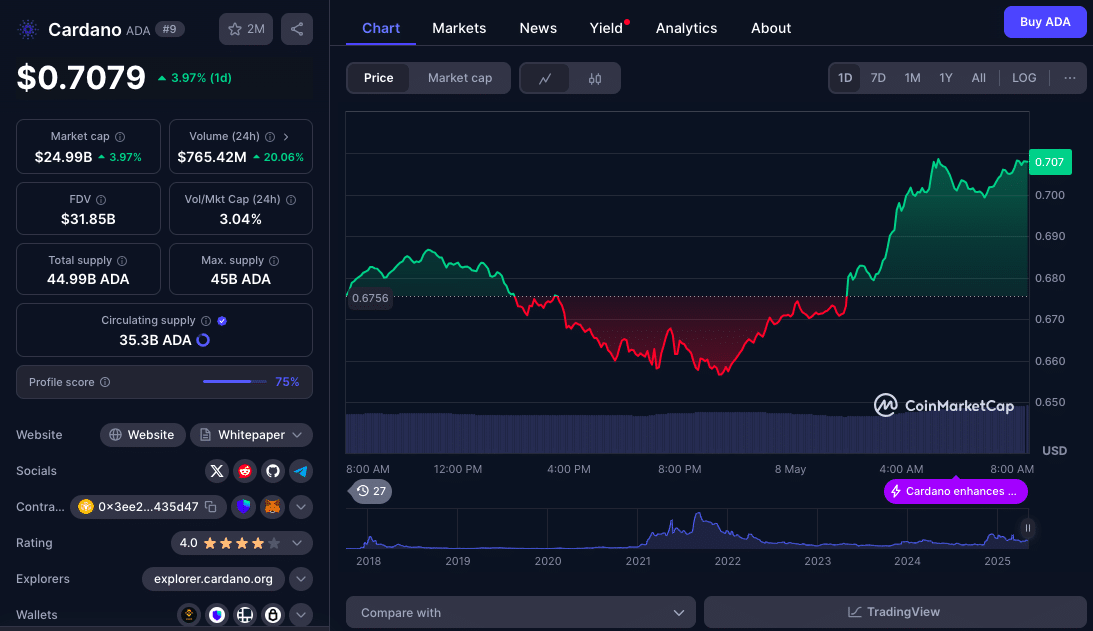Open the Reddit social icon
Image resolution: width=1093 pixels, height=631 pixels.
(x=245, y=471)
